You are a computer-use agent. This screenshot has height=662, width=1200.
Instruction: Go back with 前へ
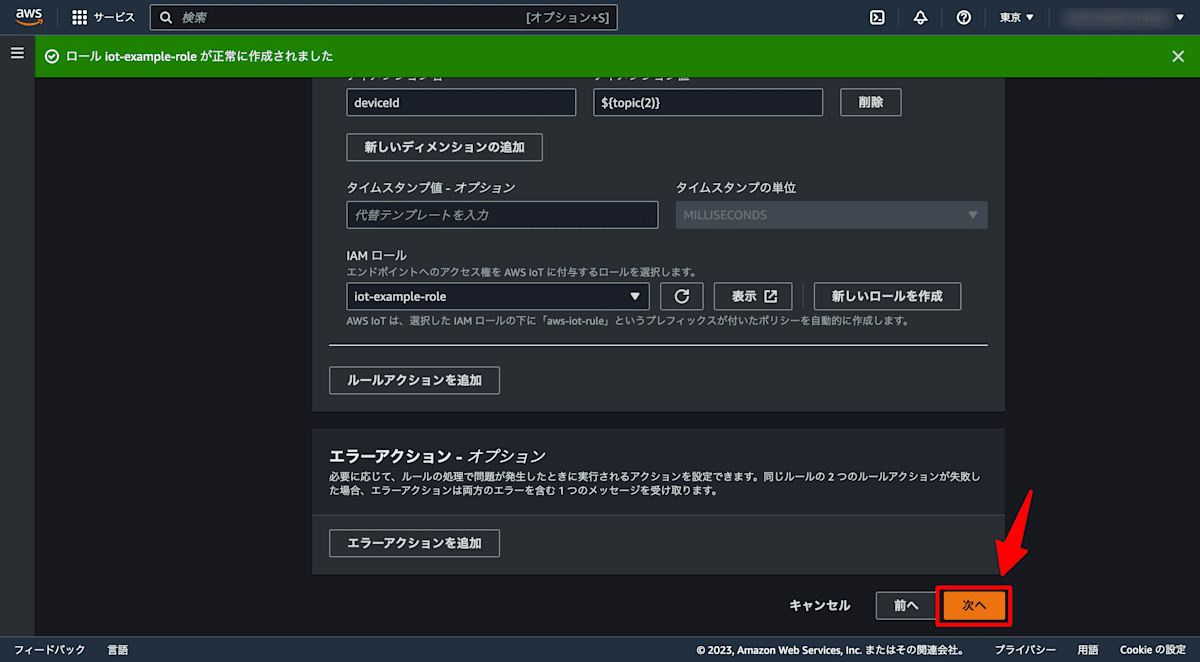906,606
